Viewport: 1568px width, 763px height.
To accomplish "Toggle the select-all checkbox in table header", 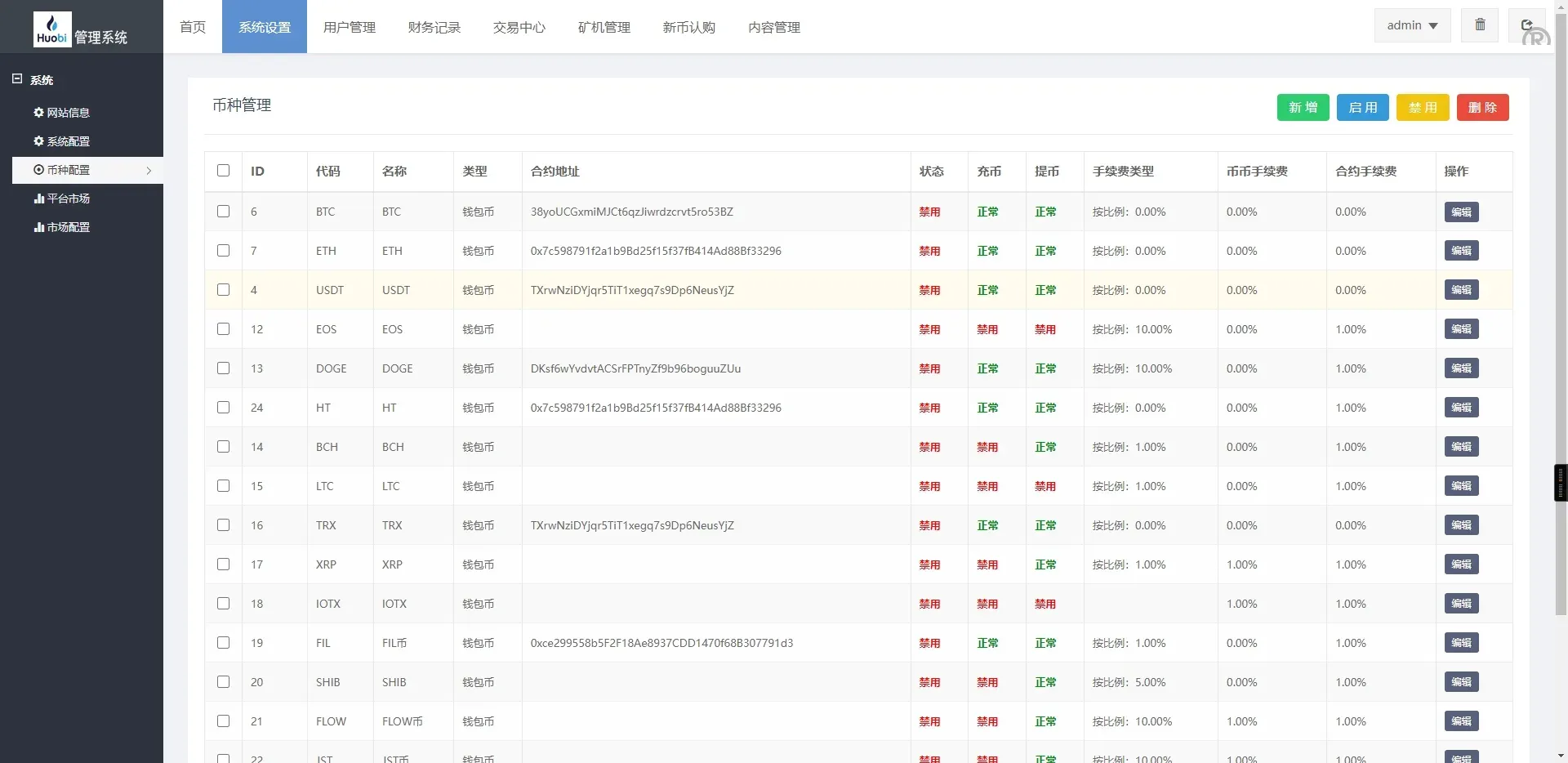I will tap(224, 171).
